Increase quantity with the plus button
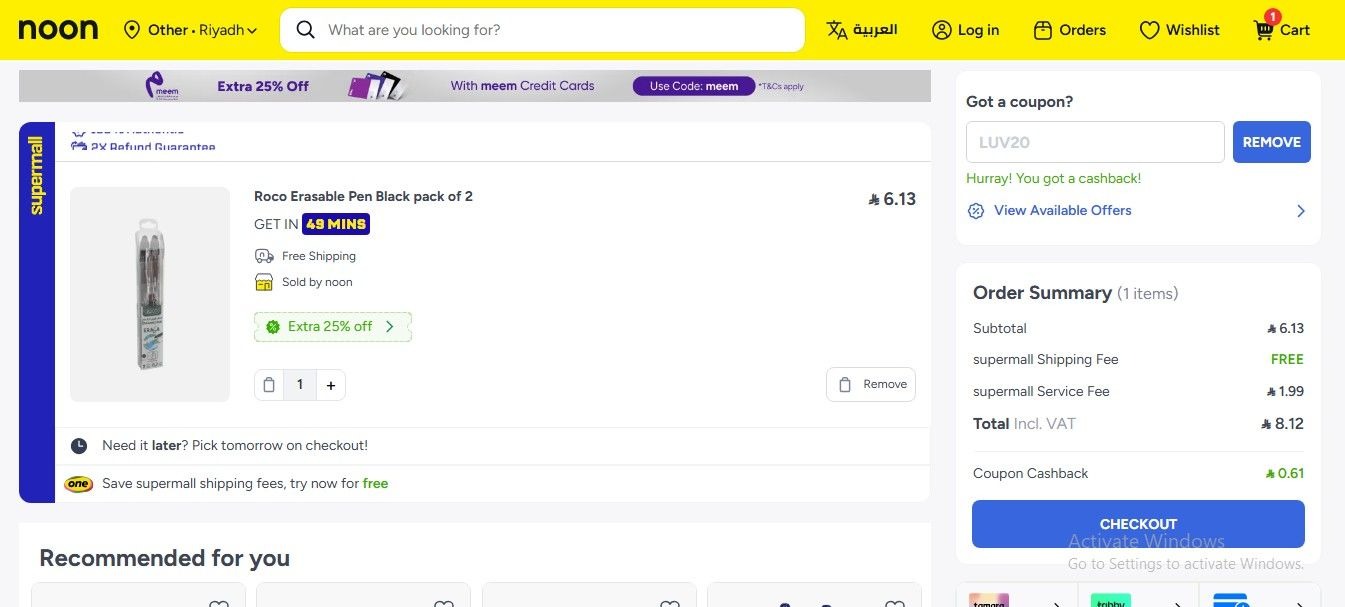The height and width of the screenshot is (607, 1345). coord(331,385)
